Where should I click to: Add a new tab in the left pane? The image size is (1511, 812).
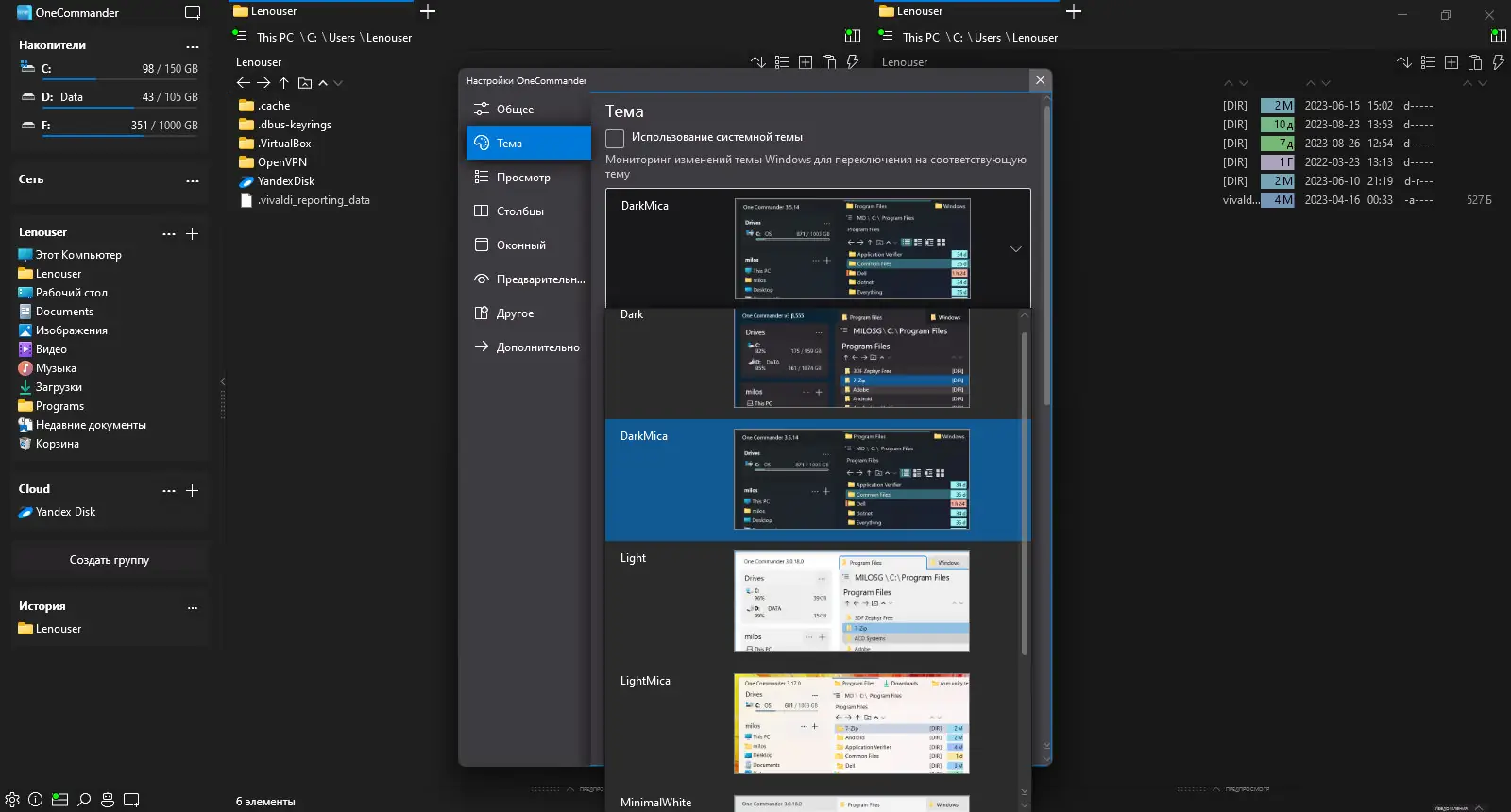pos(428,11)
